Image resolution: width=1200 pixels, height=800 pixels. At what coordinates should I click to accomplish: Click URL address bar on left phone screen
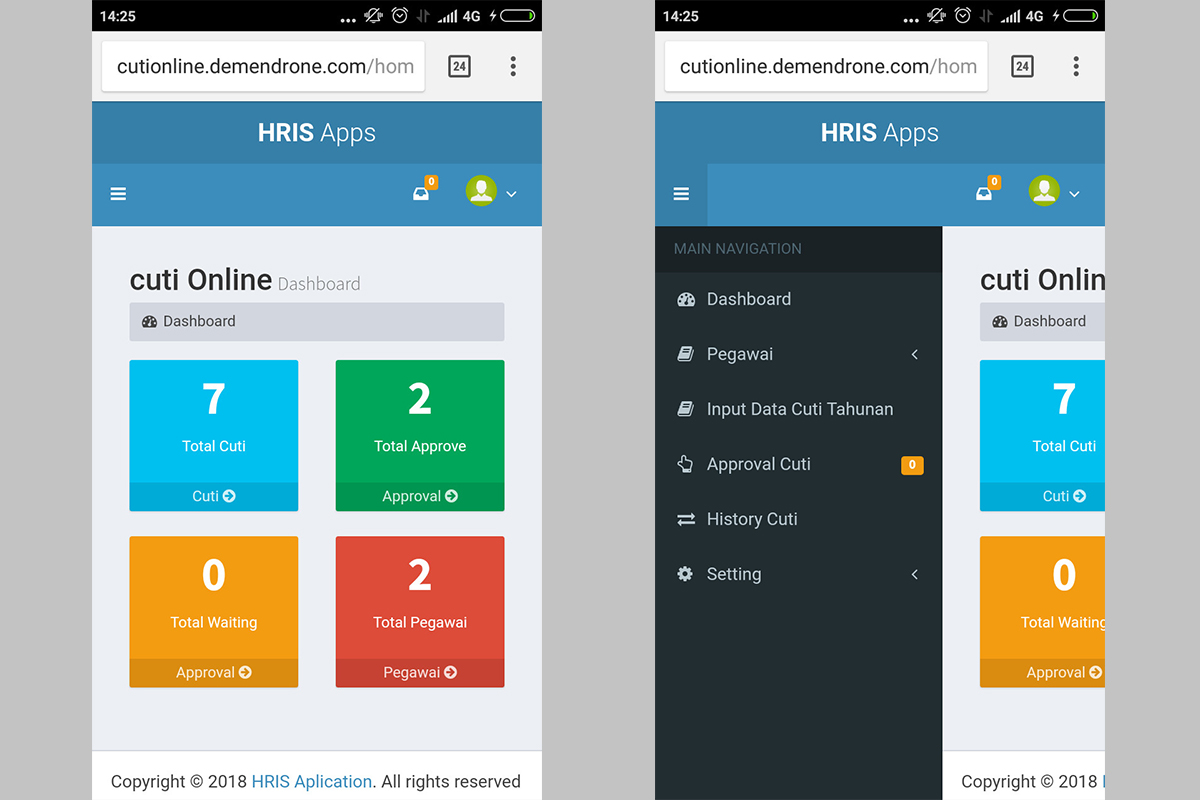coord(264,67)
